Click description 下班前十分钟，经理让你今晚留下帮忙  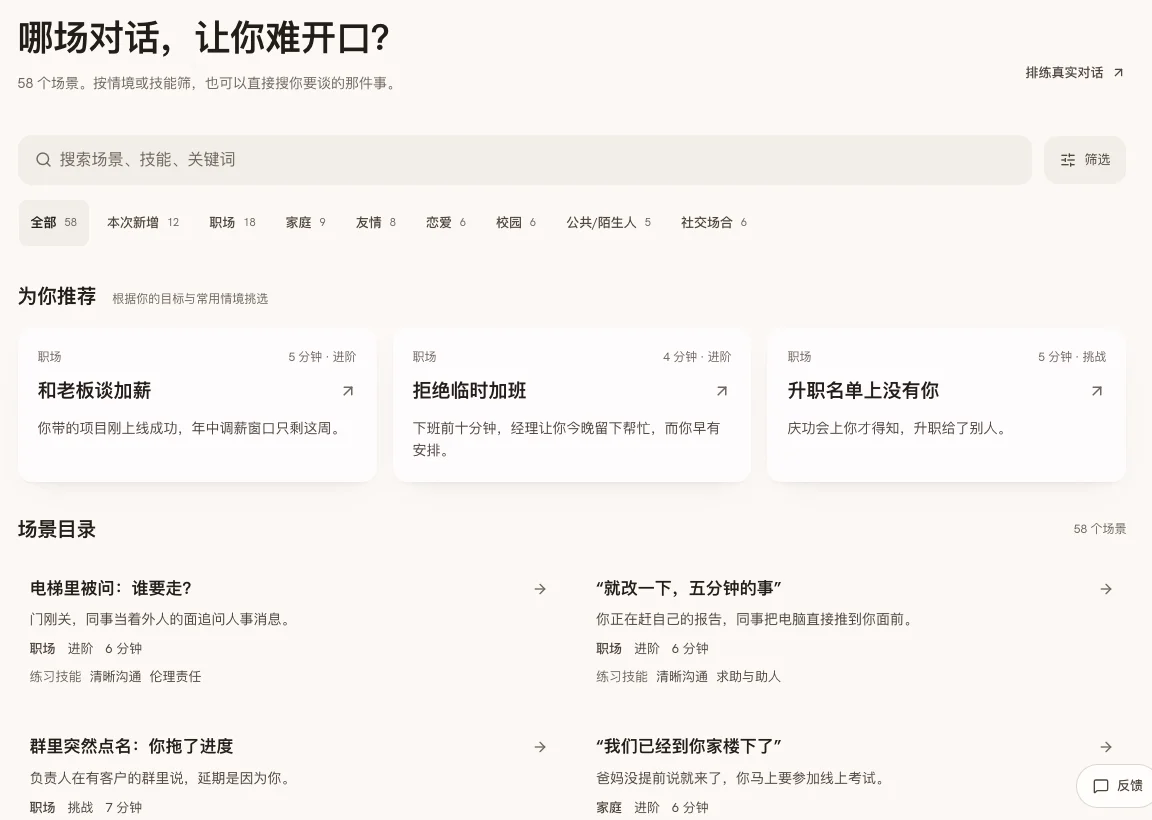(x=566, y=439)
